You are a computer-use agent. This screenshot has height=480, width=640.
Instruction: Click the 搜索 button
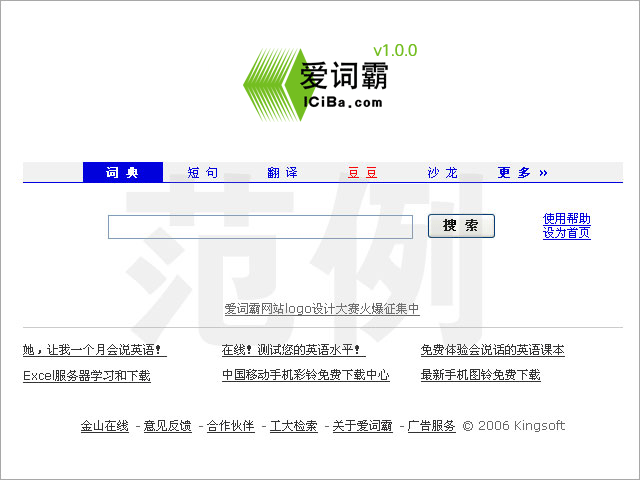coord(461,226)
